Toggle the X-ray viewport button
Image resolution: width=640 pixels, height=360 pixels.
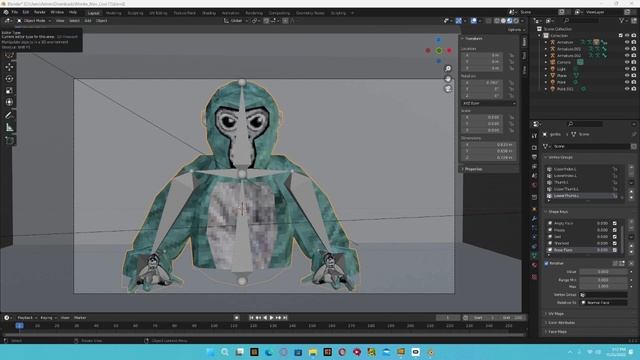(x=489, y=20)
